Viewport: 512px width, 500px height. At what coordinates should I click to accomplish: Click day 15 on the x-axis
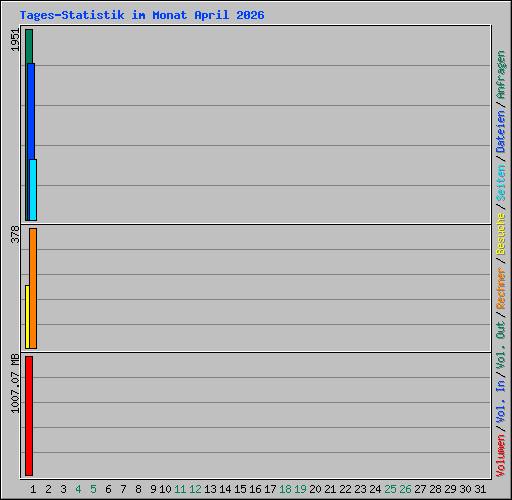240,489
